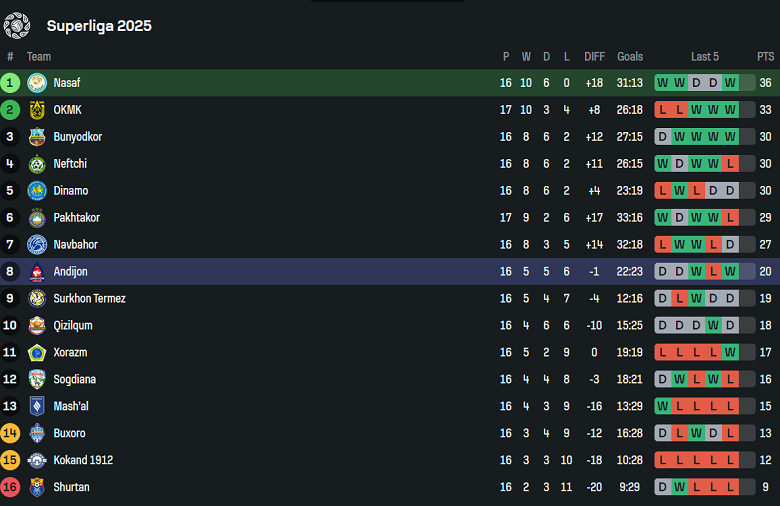Image resolution: width=780 pixels, height=506 pixels.
Task: Click the Superliga 2025 league logo
Action: pos(17,25)
